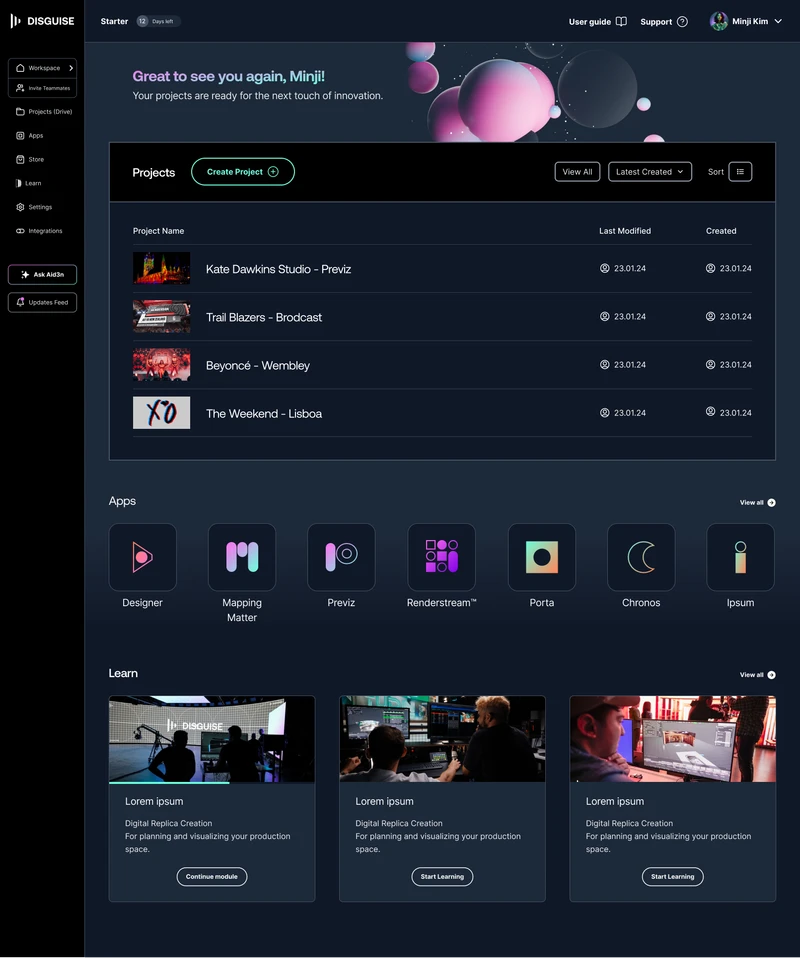This screenshot has height=958, width=800.
Task: Open the Support help icon
Action: [682, 22]
